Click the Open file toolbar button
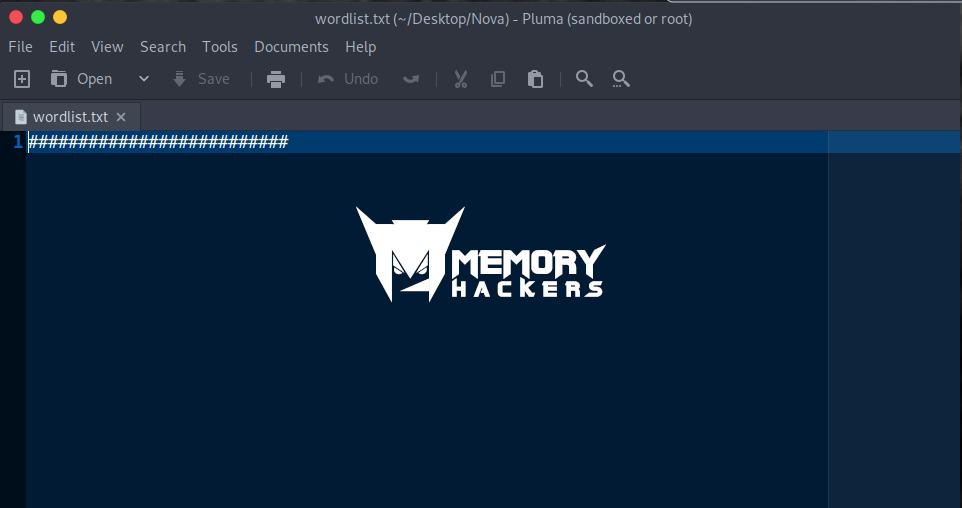 coord(81,79)
